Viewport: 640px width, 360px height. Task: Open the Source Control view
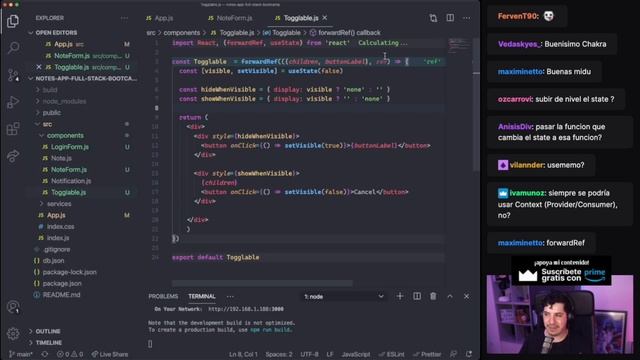coord(13,75)
